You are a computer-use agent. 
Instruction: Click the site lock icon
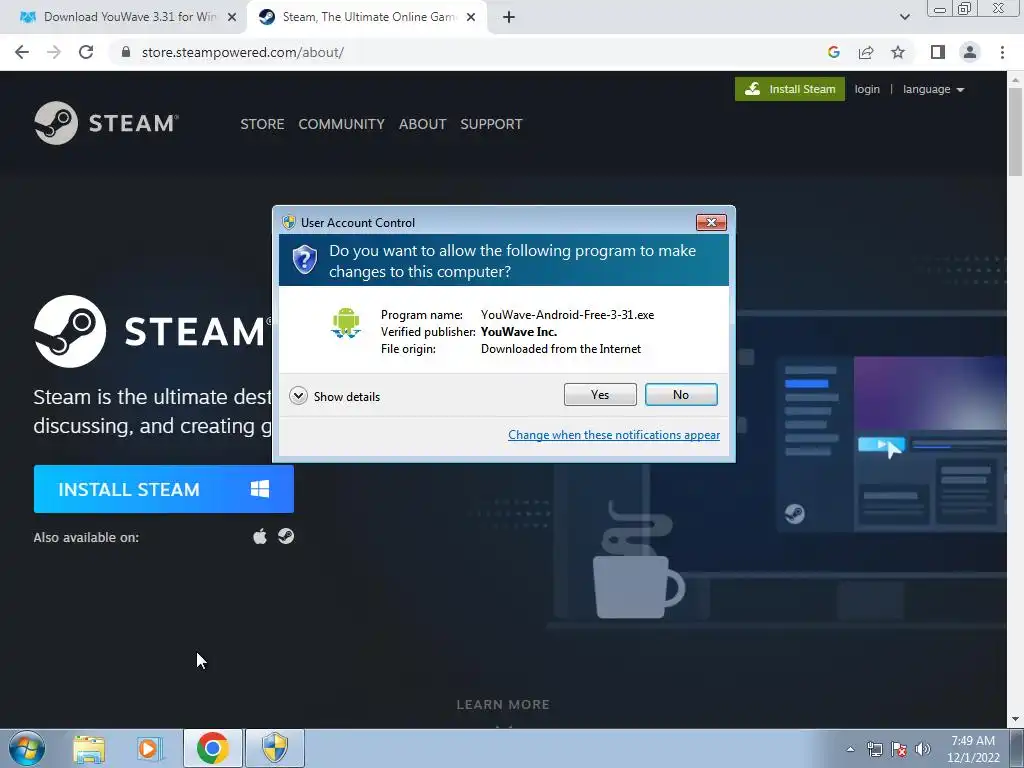[126, 52]
